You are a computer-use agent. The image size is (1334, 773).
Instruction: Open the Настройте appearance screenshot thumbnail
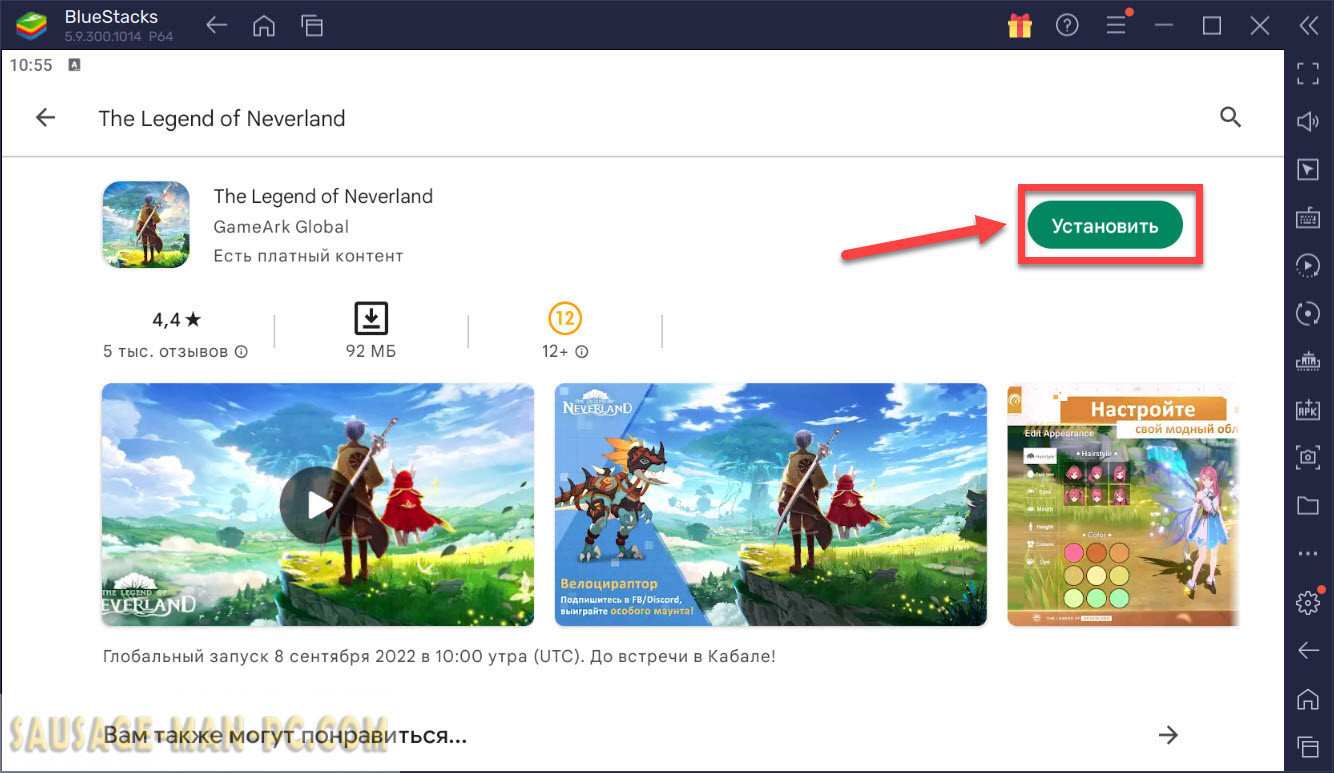[x=1123, y=505]
